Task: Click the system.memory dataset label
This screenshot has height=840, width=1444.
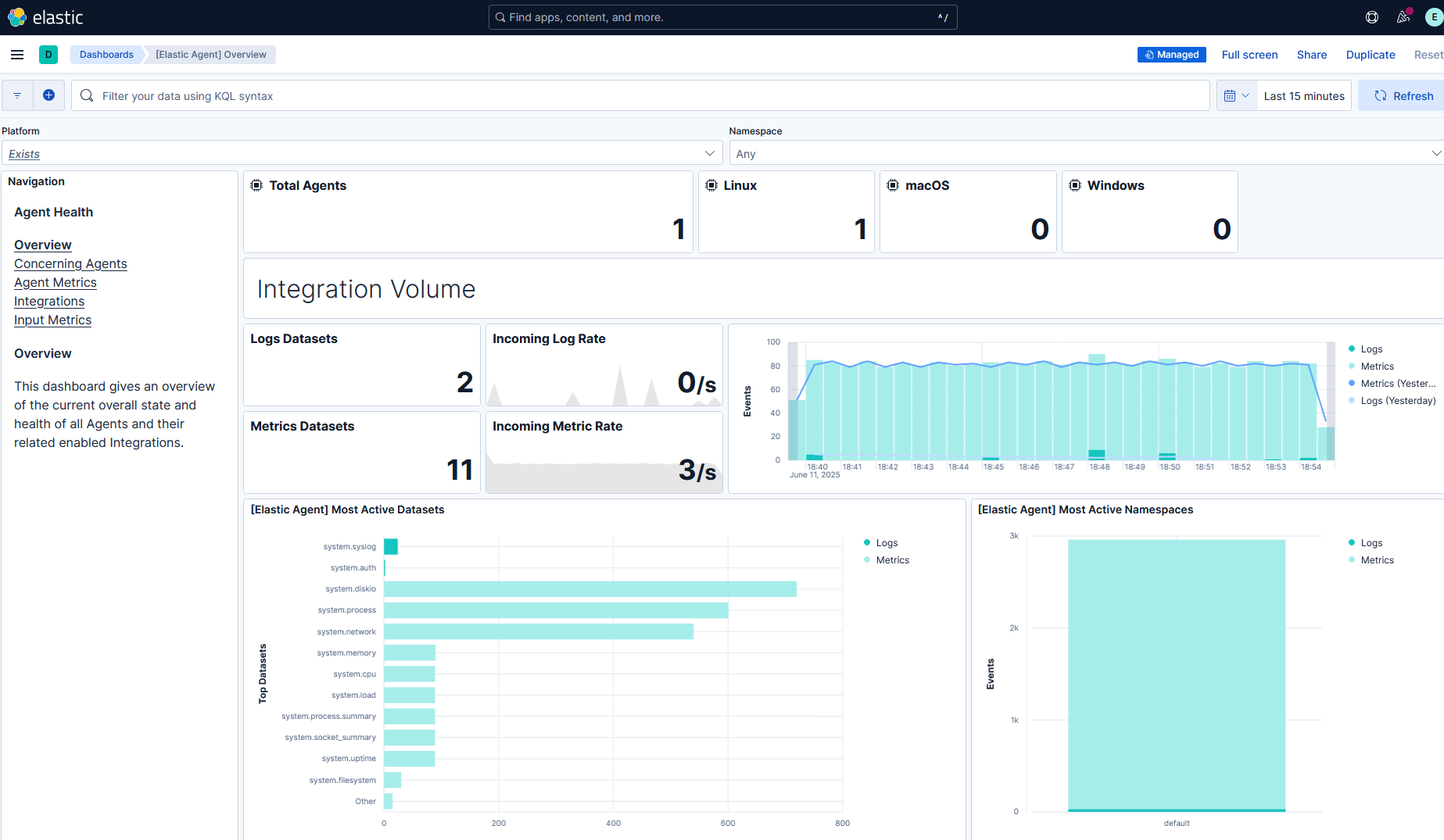Action: pos(346,652)
